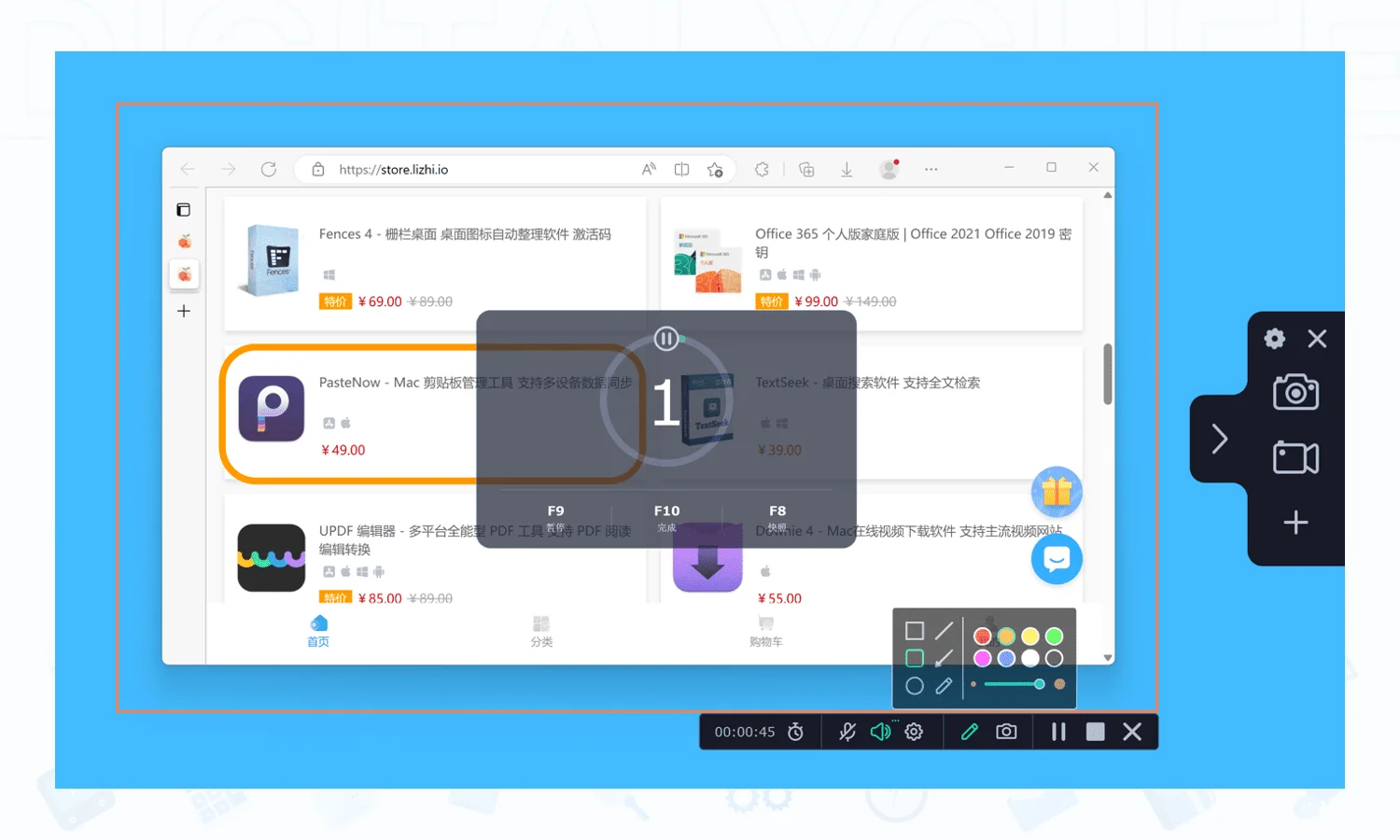Toggle the drawing pencil in recording toolbar

(x=970, y=732)
